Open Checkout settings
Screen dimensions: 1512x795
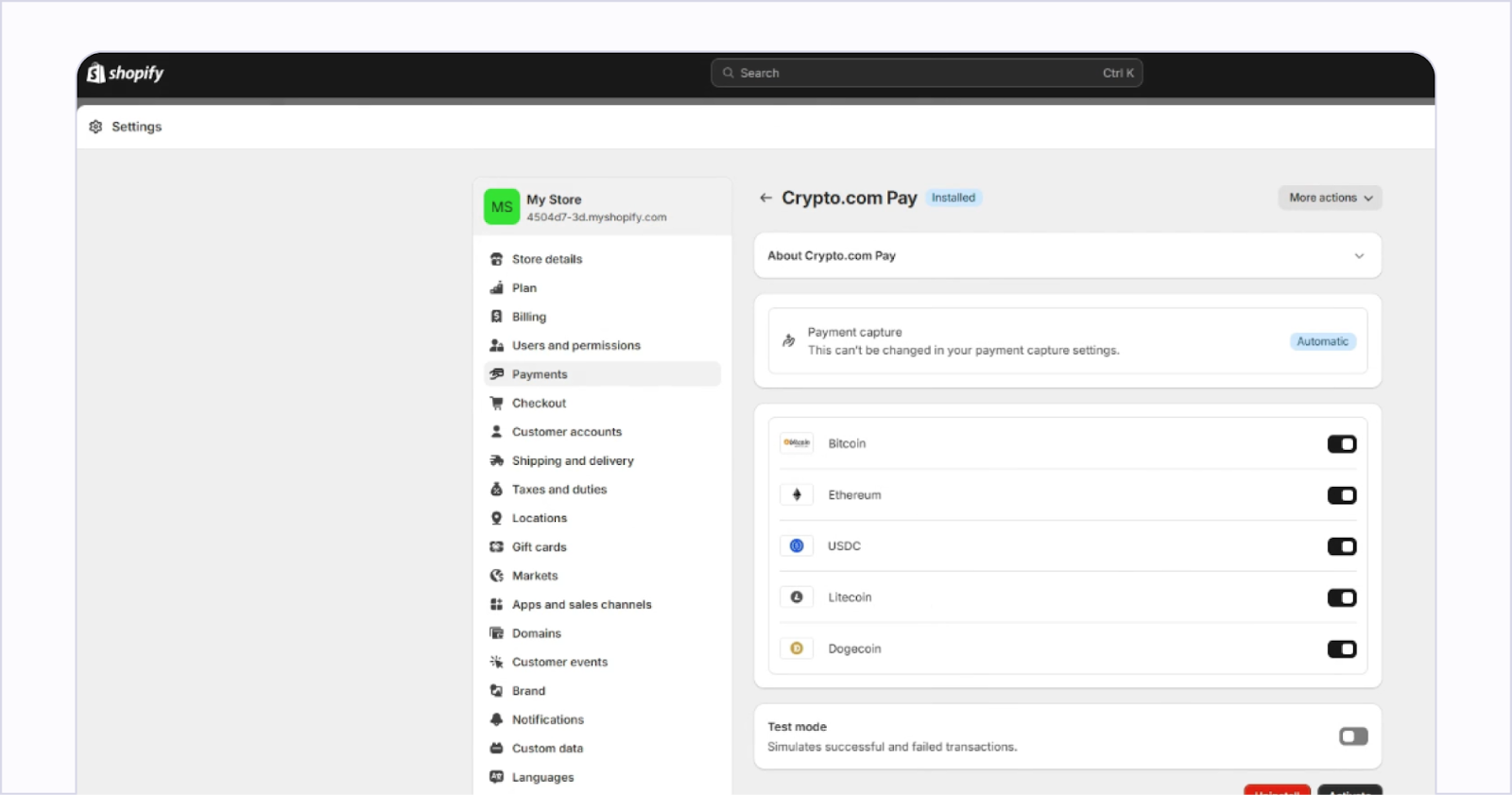602,403
